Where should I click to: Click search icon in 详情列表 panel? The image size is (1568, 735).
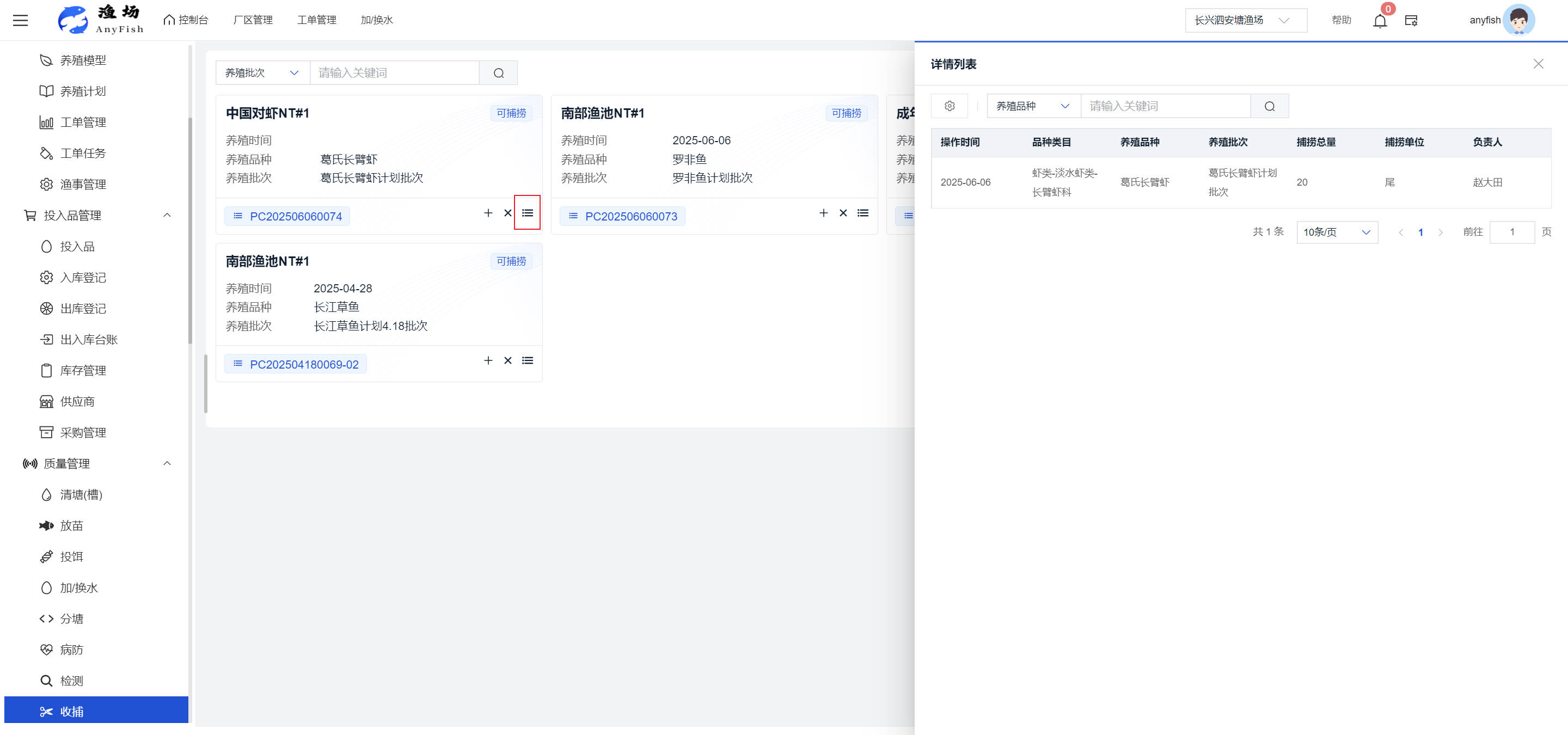1269,106
